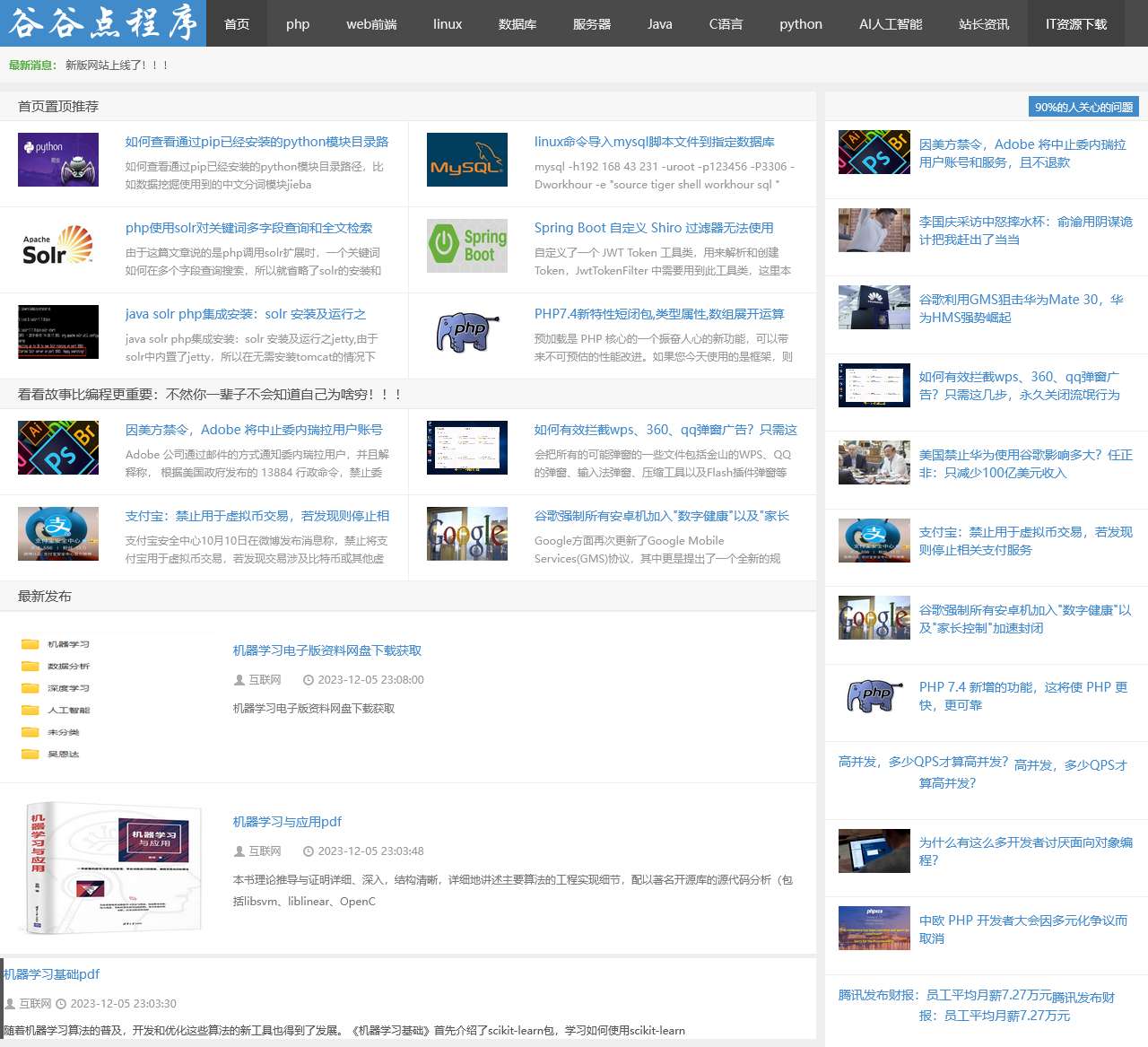
Task: Click the Spring Boot logo image
Action: coord(466,246)
